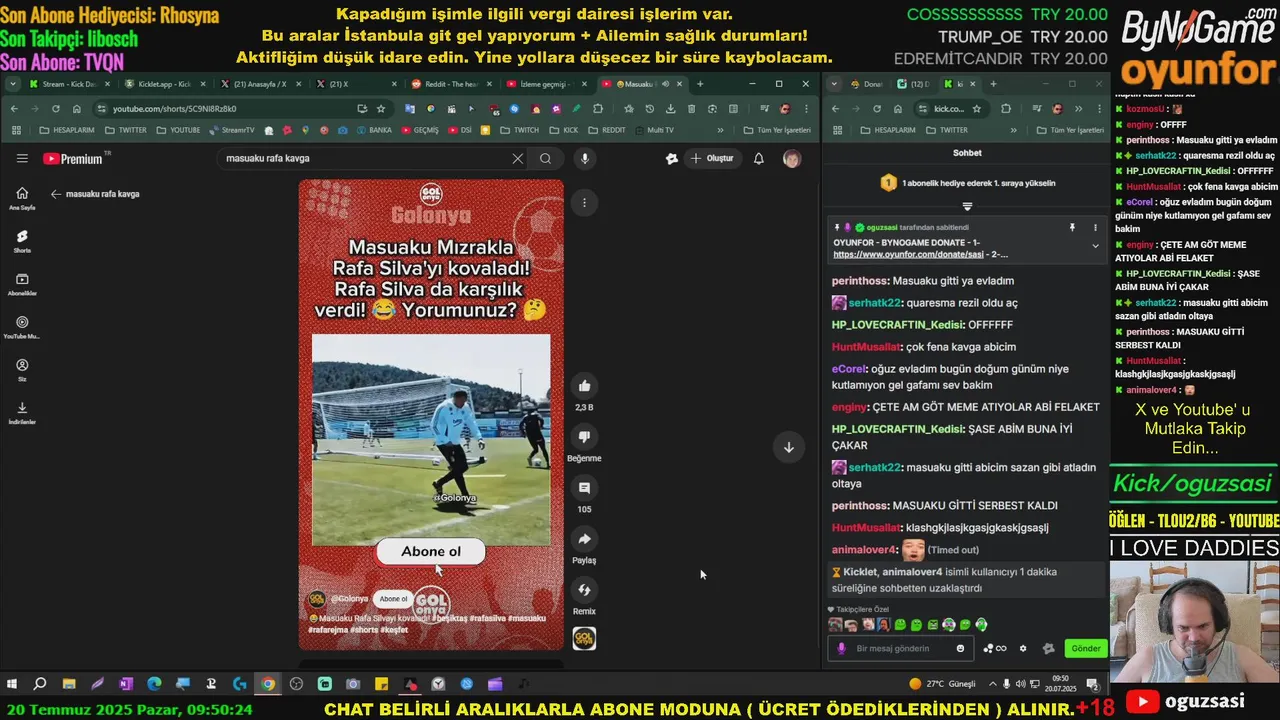1280x720 pixels.
Task: Open tab search dropdown in Kick window
Action: tap(834, 84)
